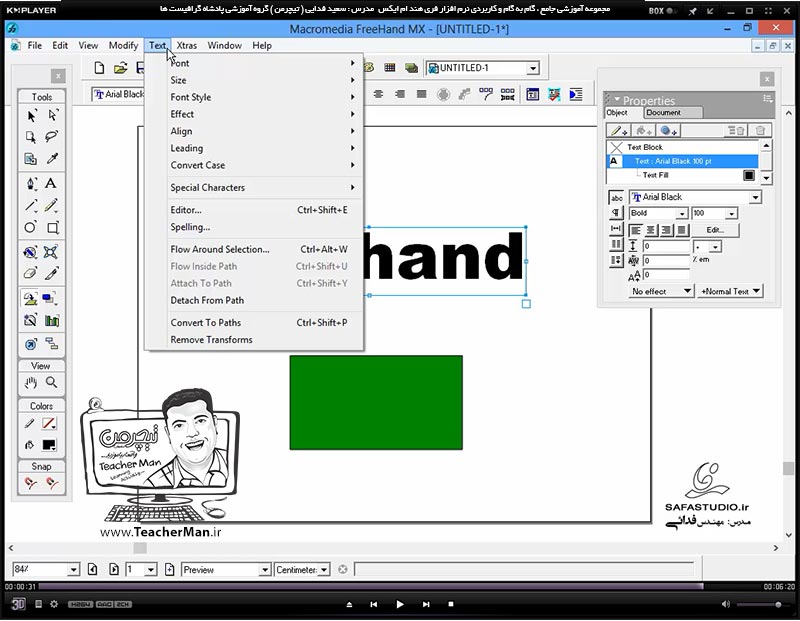Click the green rectangle on canvas
Image resolution: width=800 pixels, height=621 pixels.
pos(376,403)
